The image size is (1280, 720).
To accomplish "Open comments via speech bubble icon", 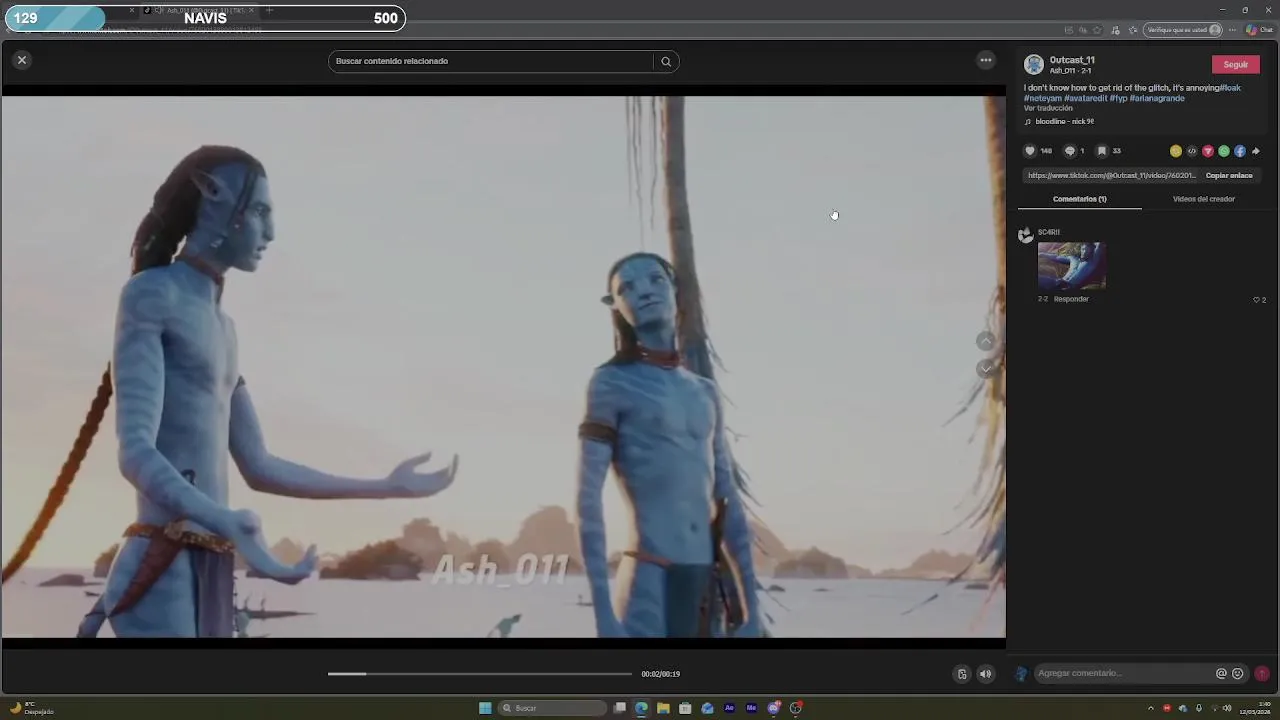I will click(x=1070, y=151).
